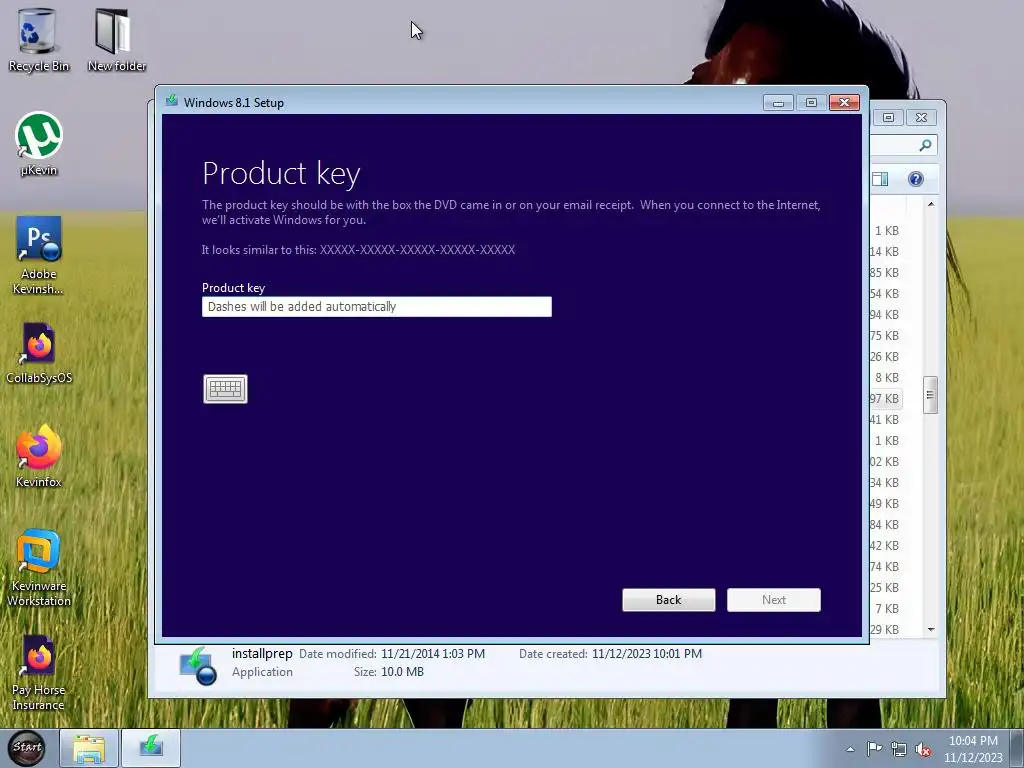Click the Explorer scrollbar thumb
This screenshot has width=1024, height=768.
pos(931,395)
